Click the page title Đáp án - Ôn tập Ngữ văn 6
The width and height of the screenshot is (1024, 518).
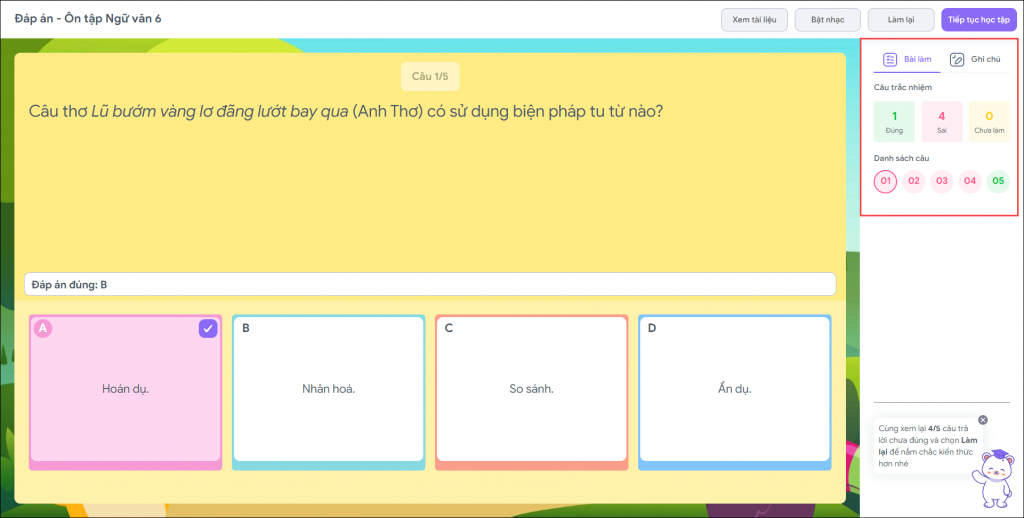pyautogui.click(x=88, y=18)
